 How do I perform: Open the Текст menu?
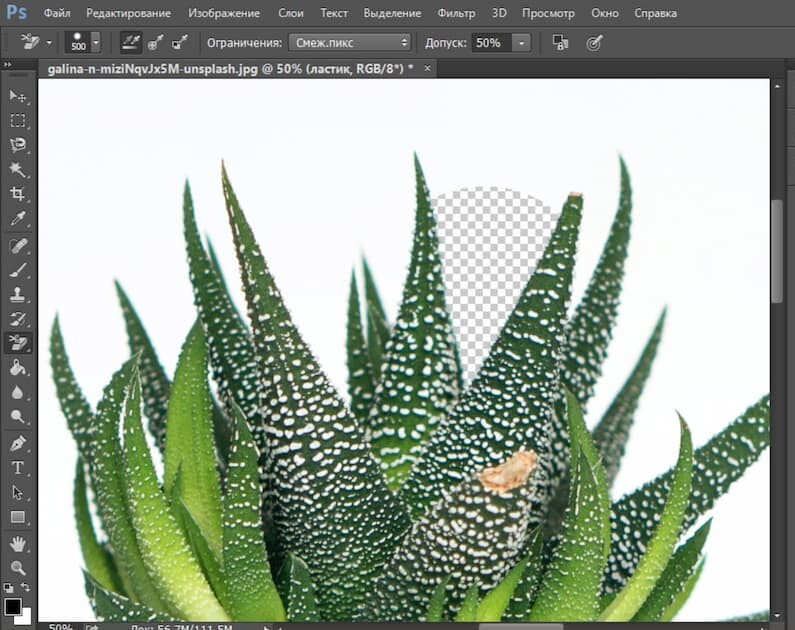point(334,13)
